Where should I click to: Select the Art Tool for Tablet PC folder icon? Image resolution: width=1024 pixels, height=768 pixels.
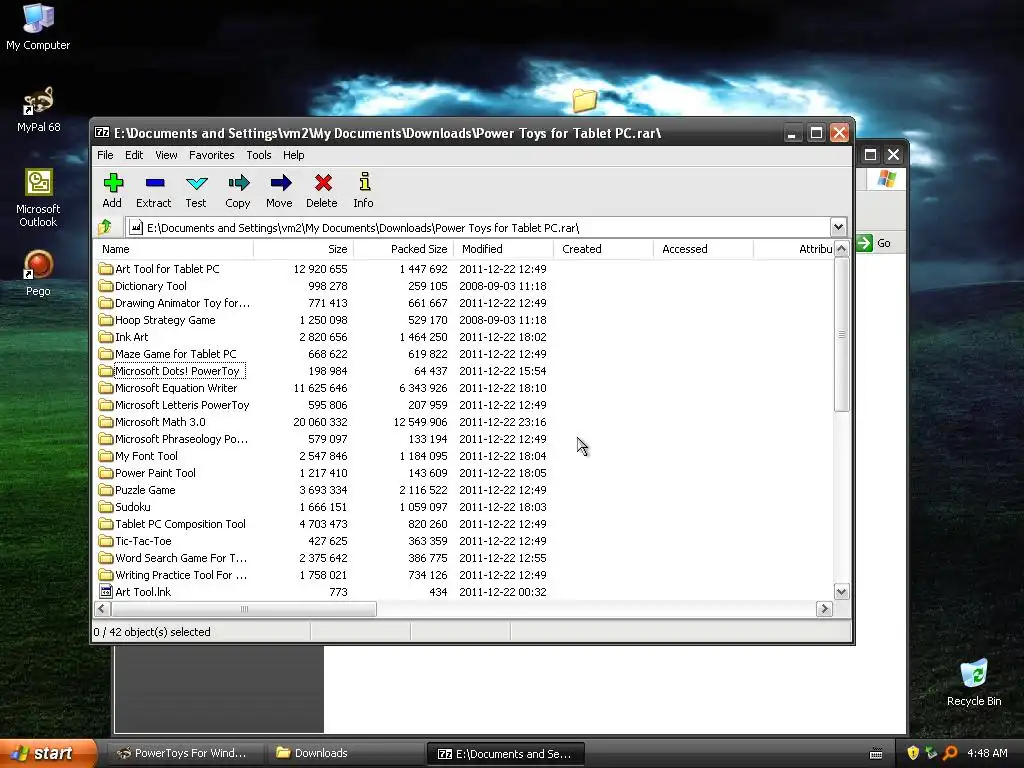point(105,268)
